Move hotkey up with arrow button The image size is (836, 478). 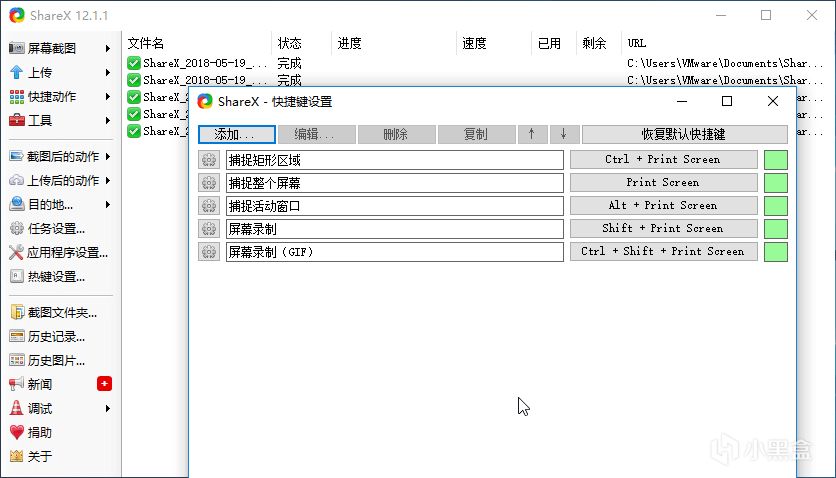(x=532, y=134)
